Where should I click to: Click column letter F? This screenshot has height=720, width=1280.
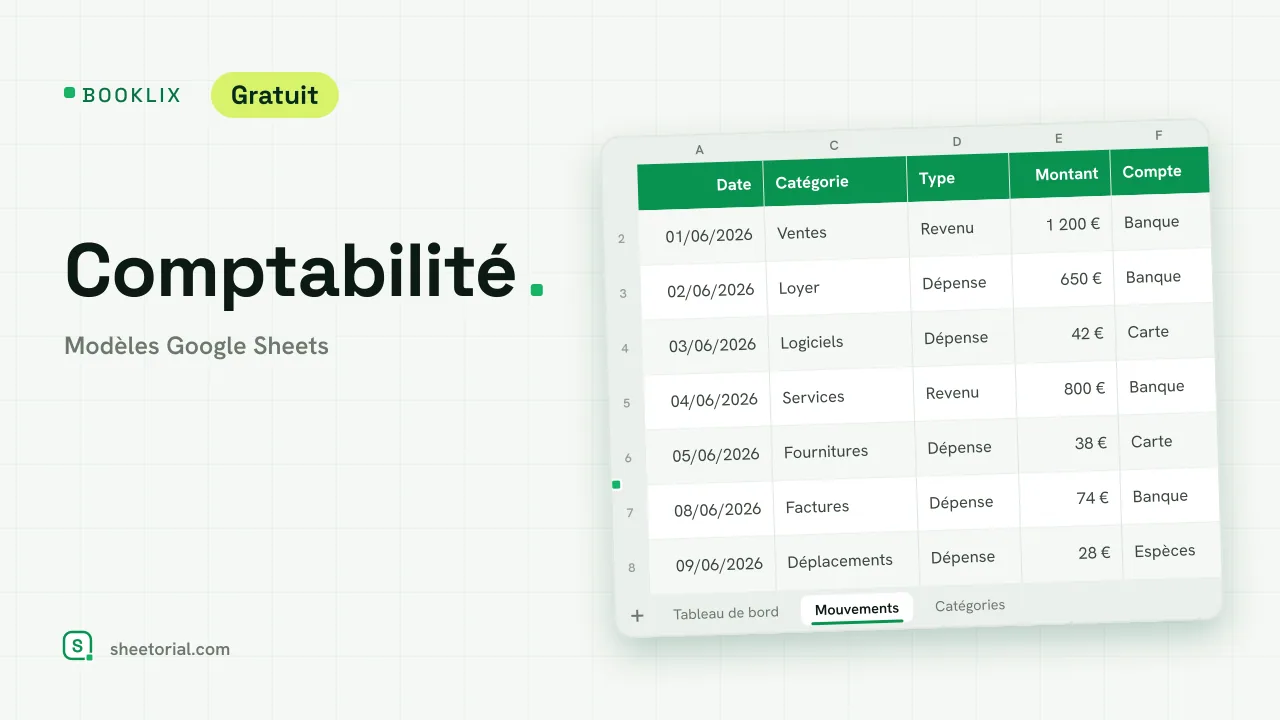pos(1158,135)
